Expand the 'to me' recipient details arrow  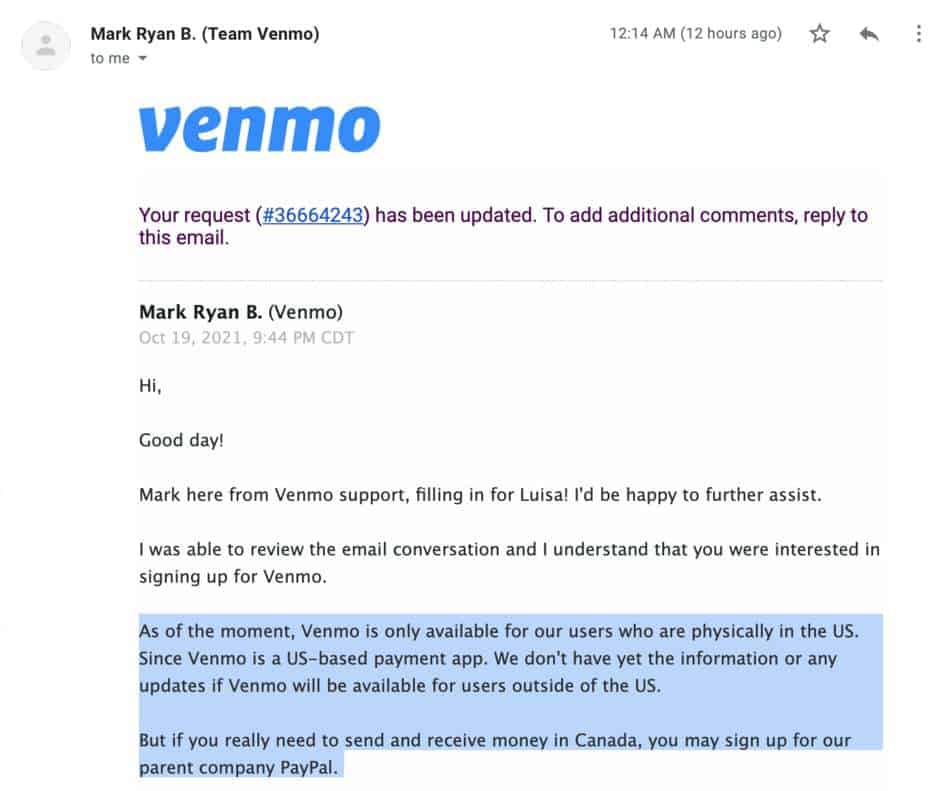[x=142, y=59]
